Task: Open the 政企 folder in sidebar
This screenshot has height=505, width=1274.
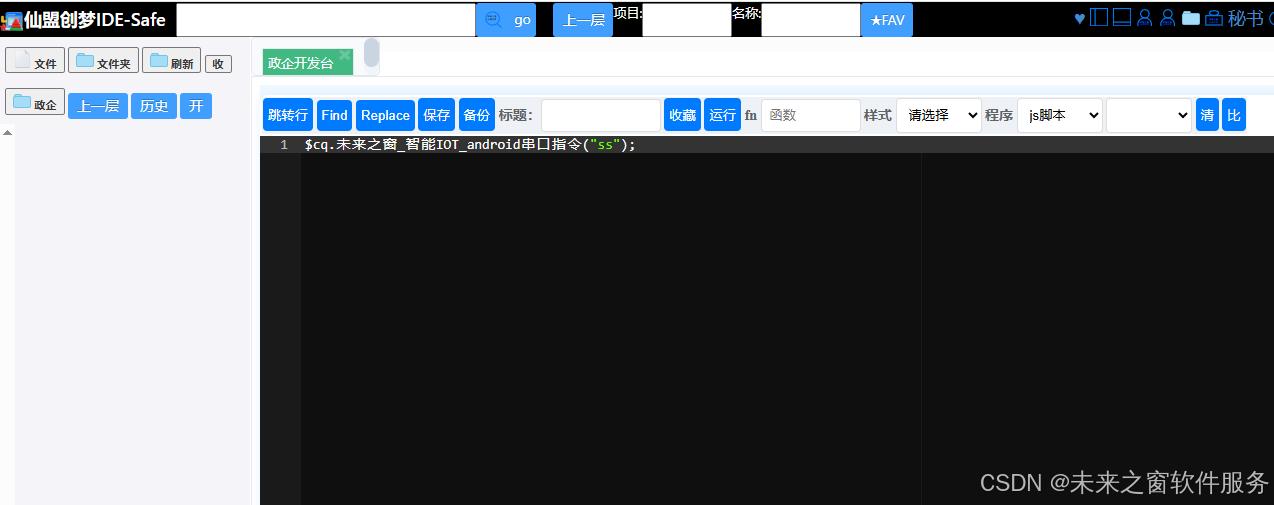Action: [35, 102]
